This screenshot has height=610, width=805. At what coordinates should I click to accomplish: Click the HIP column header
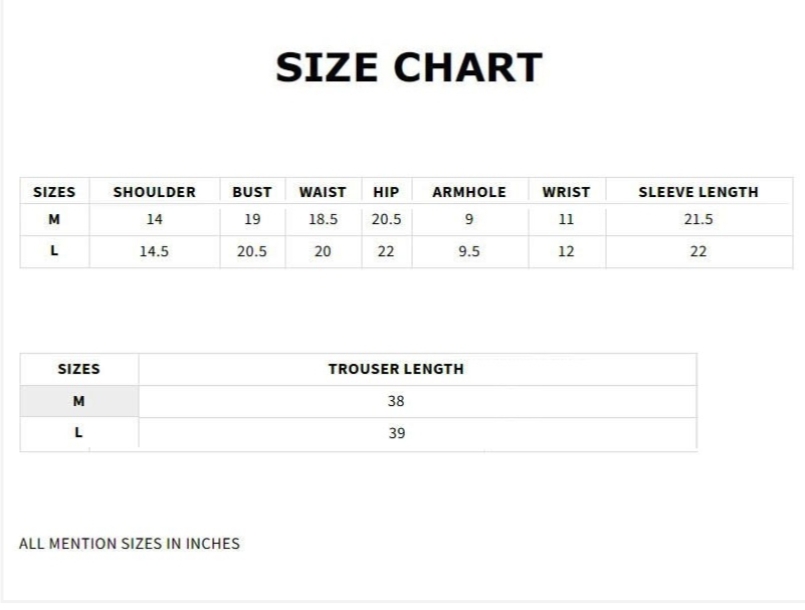pyautogui.click(x=386, y=192)
